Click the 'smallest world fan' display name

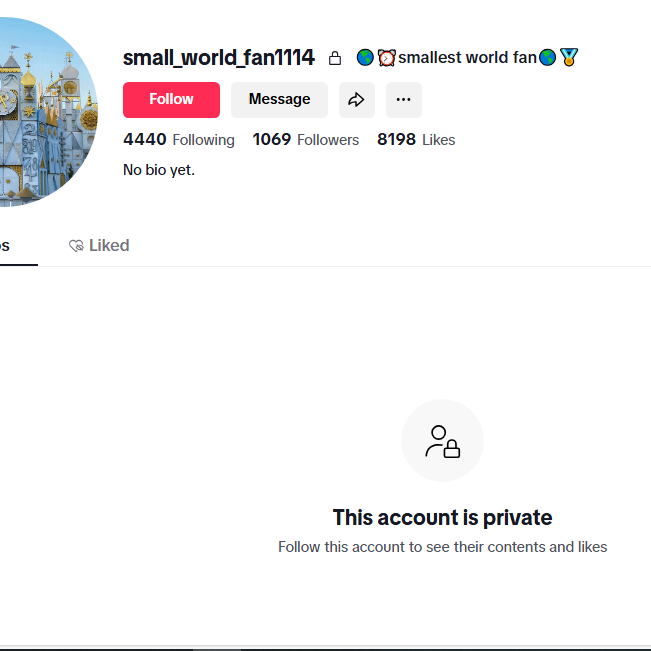tap(467, 57)
